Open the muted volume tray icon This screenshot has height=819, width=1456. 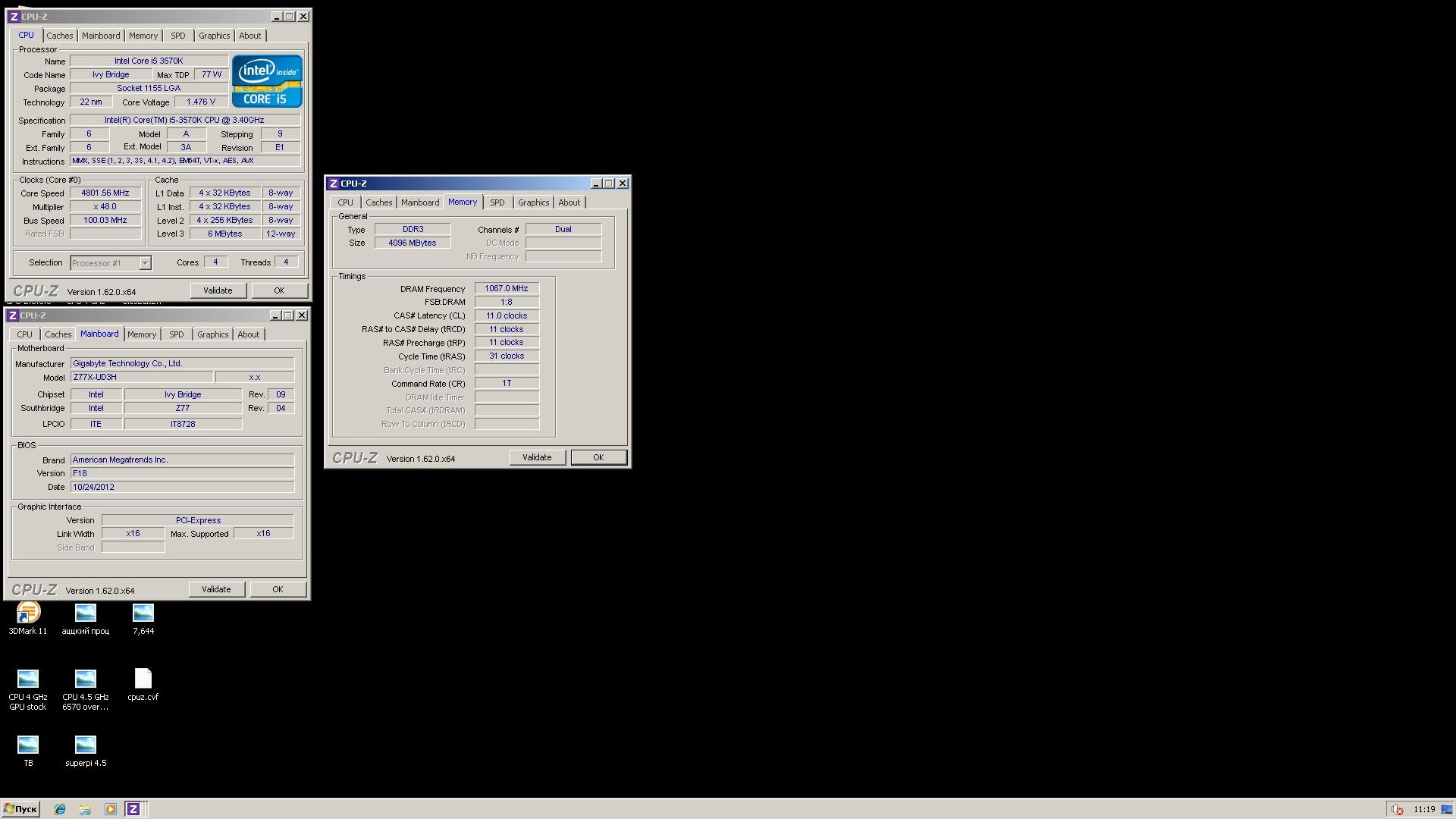[1396, 810]
